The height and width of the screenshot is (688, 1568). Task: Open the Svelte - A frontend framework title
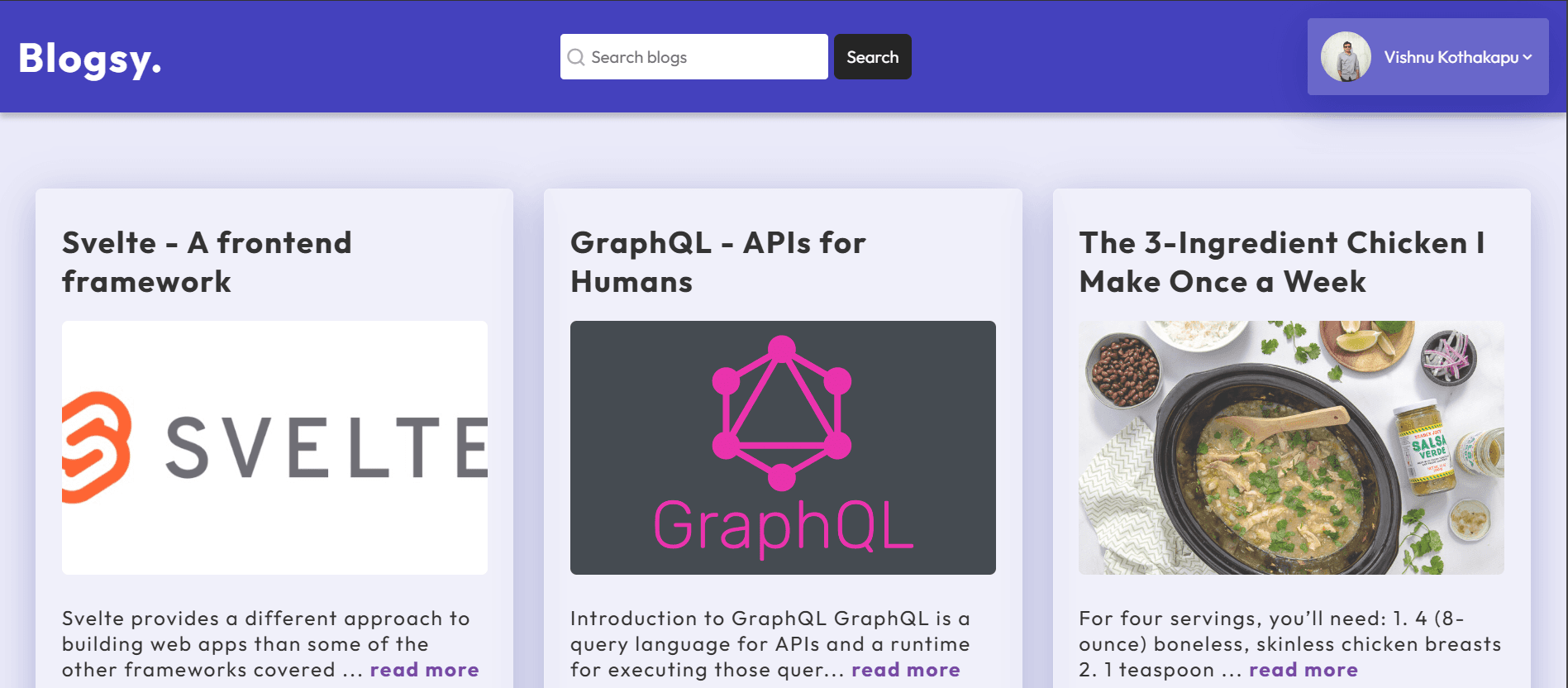coord(207,262)
